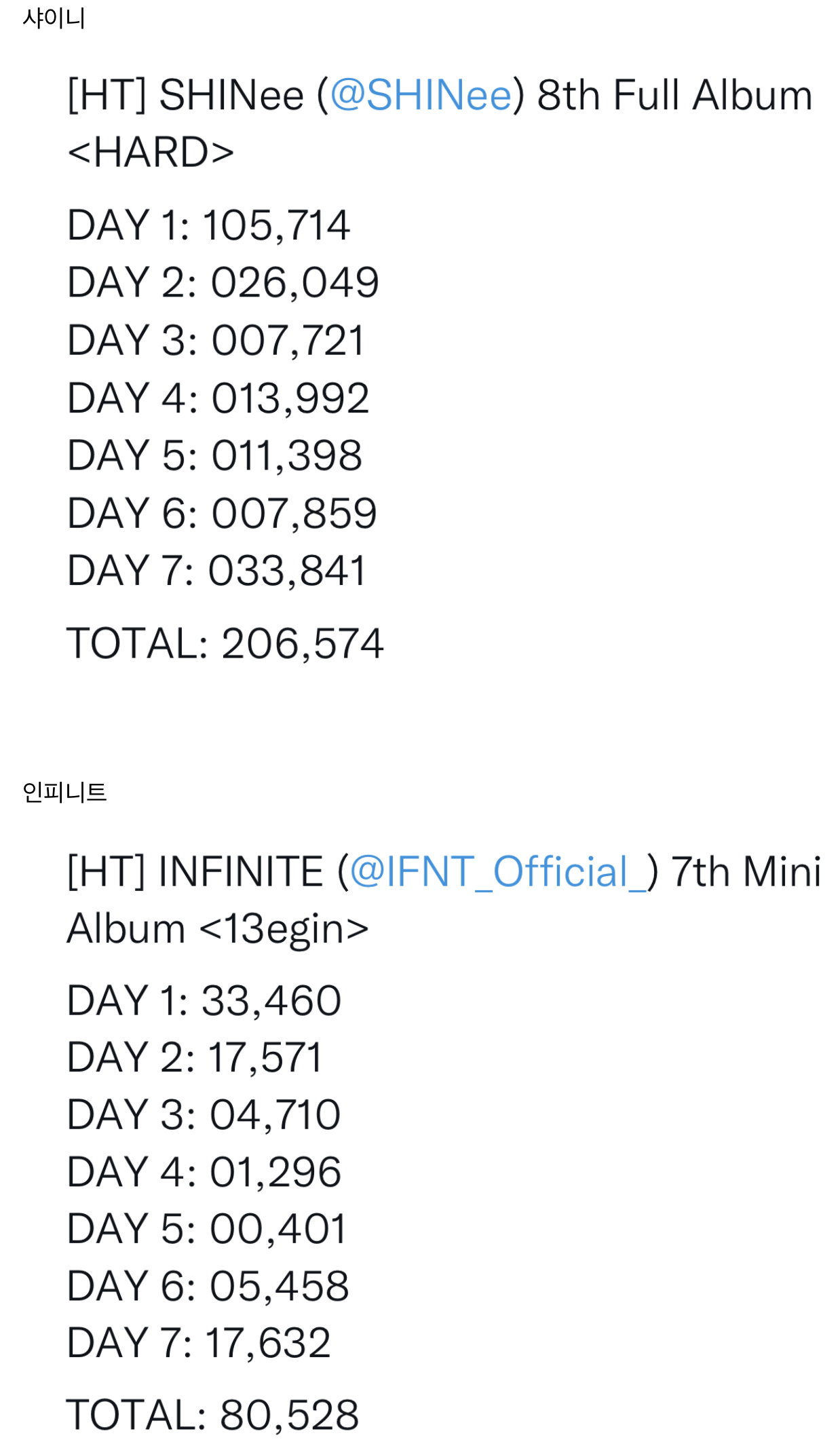This screenshot has width=840, height=1442.
Task: Click the '8th Full Album' text
Action: (674, 95)
